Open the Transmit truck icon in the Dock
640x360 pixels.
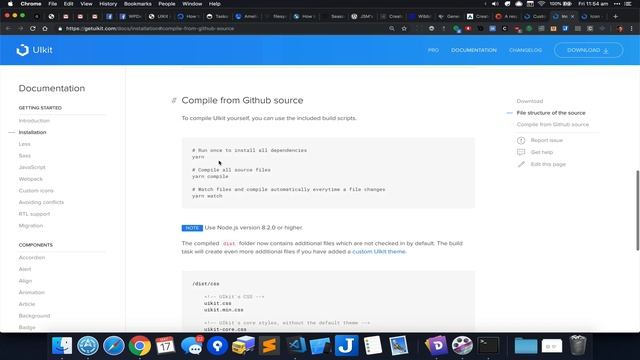pyautogui.click(x=243, y=345)
